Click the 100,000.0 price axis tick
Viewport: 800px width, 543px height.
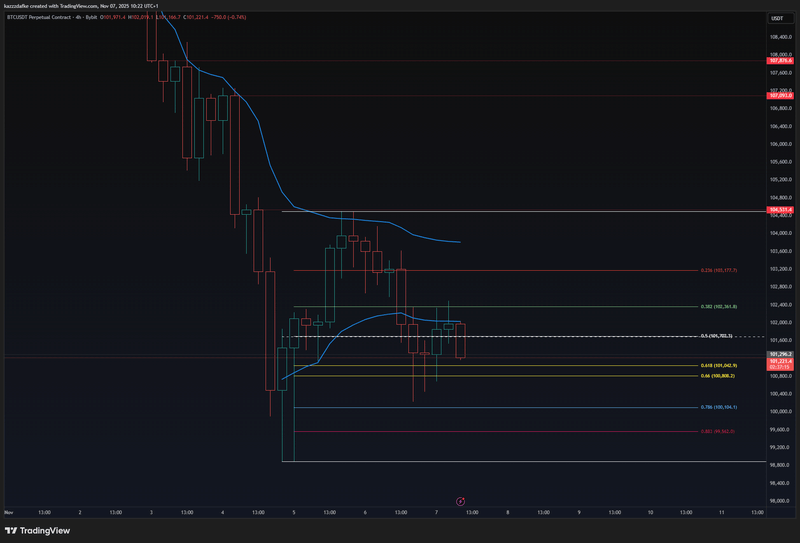tap(781, 412)
